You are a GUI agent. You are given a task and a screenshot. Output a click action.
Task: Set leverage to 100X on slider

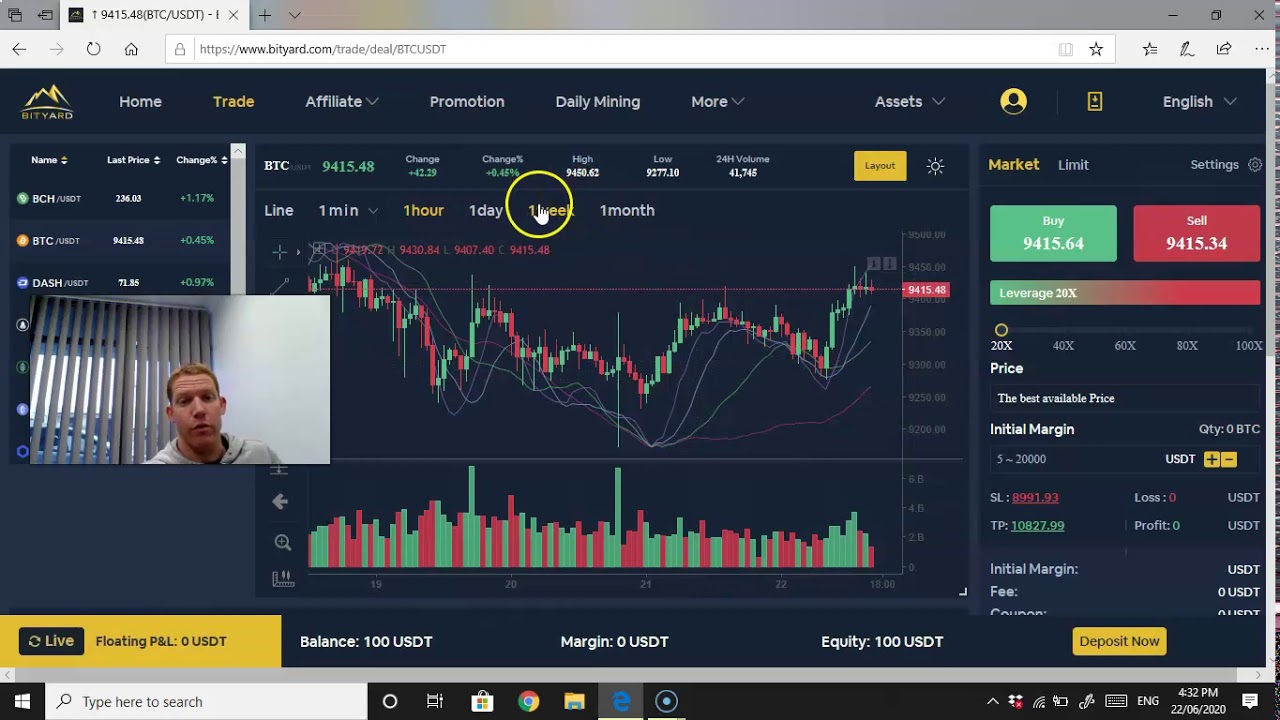1248,345
